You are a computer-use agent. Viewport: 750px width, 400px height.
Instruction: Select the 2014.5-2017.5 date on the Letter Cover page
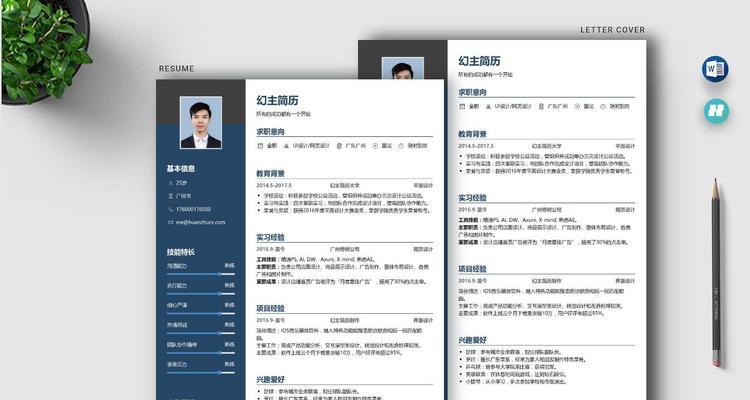476,146
